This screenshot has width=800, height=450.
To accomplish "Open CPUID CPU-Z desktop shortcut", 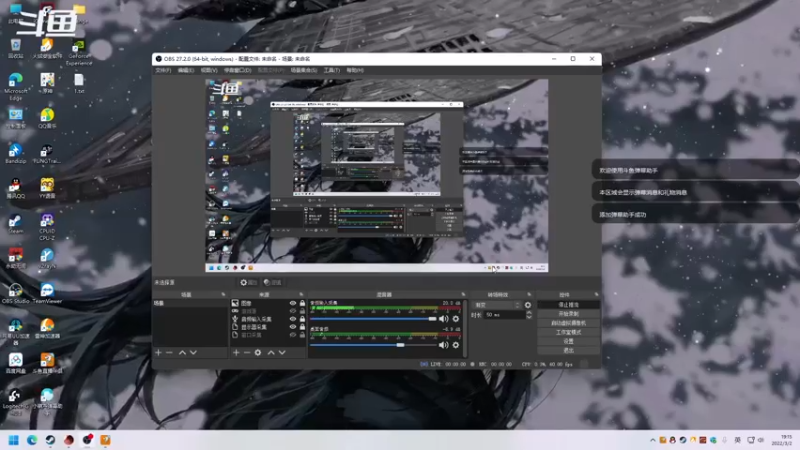I will tap(47, 227).
